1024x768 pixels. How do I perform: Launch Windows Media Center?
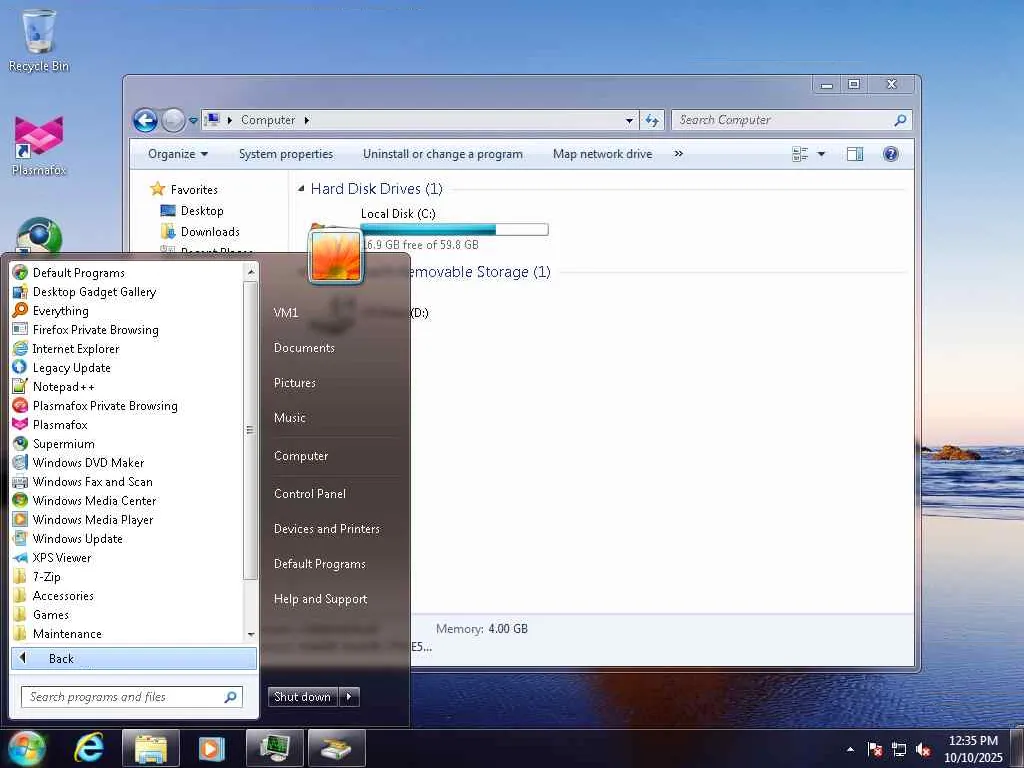click(84, 500)
